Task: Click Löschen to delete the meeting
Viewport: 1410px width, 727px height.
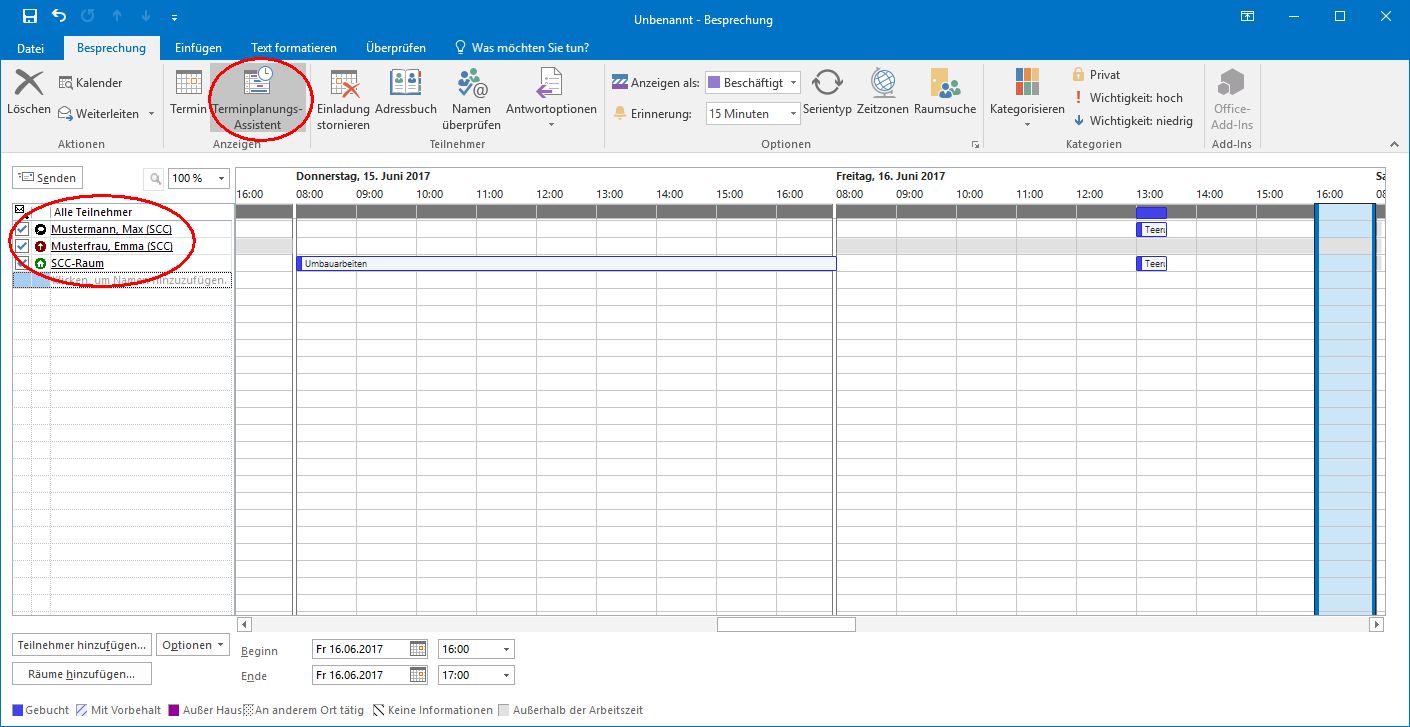Action: coord(28,93)
